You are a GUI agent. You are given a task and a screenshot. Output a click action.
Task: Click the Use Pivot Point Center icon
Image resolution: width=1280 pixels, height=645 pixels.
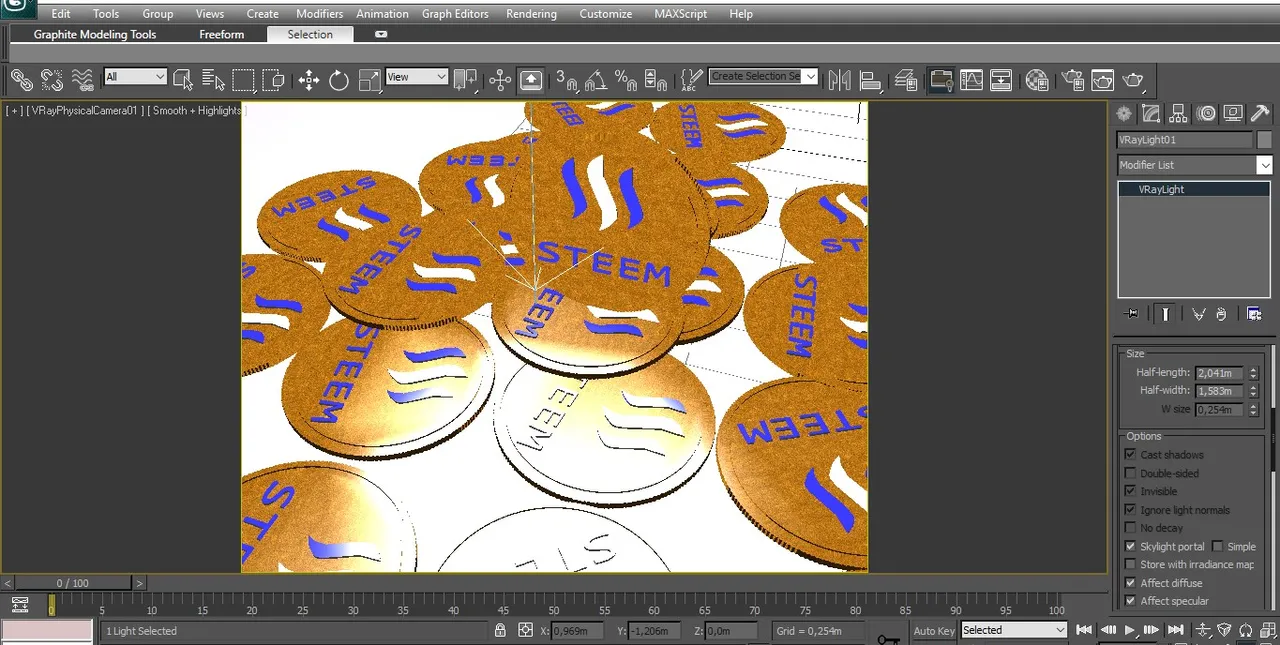click(465, 79)
